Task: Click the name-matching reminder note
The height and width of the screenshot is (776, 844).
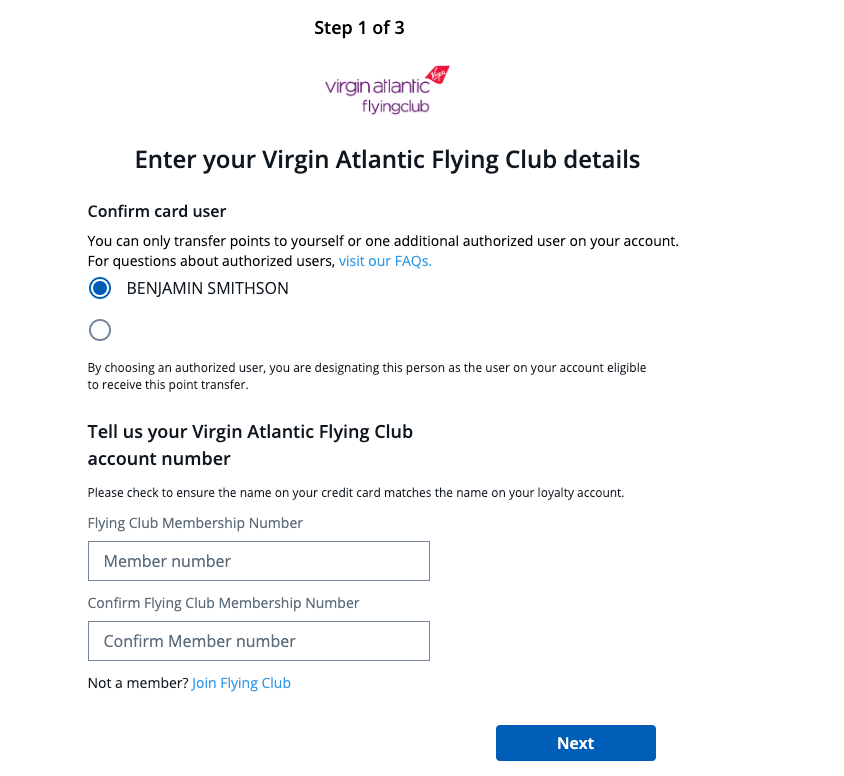Action: 355,493
